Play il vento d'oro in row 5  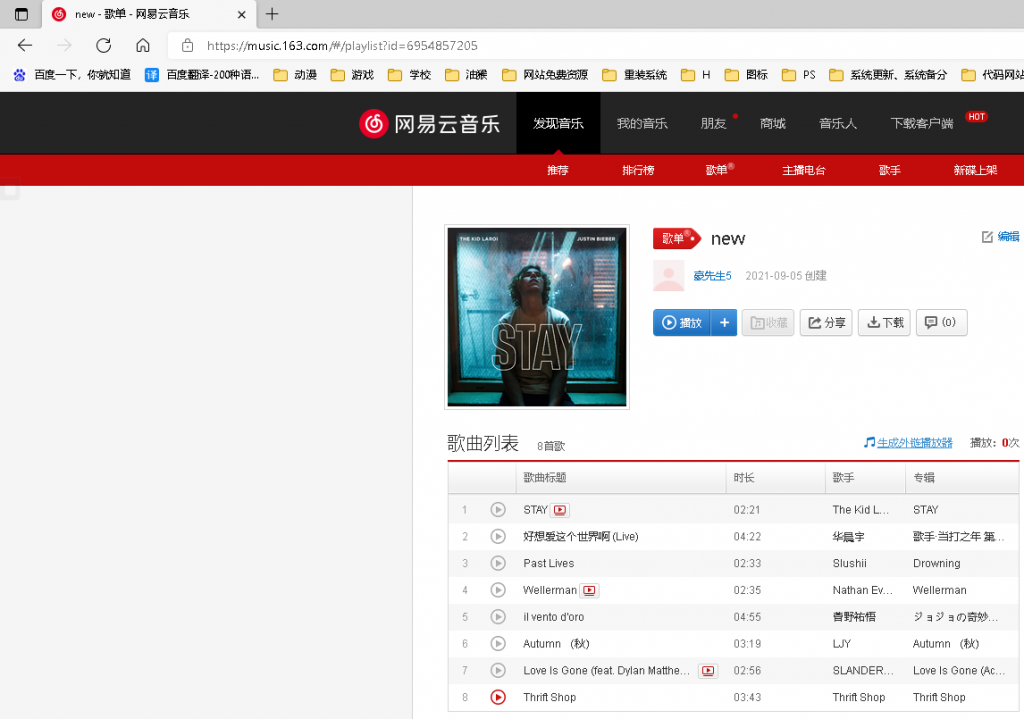click(498, 616)
